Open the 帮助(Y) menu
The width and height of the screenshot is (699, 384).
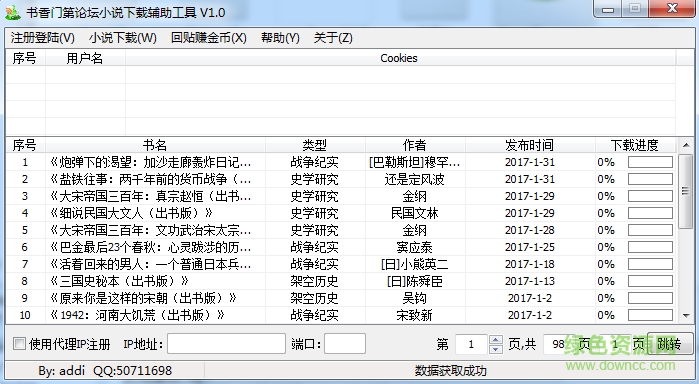point(280,38)
